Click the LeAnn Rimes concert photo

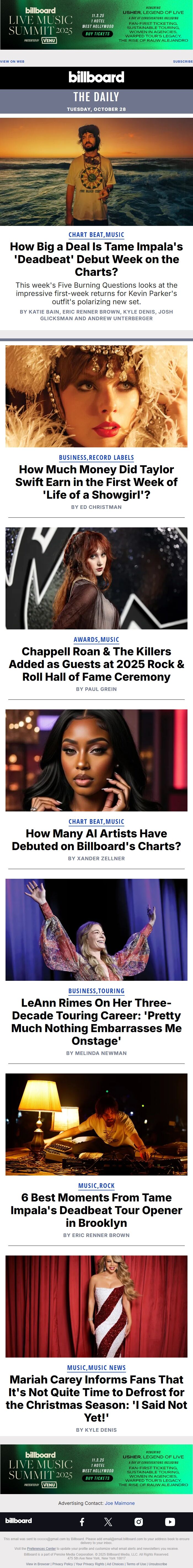pyautogui.click(x=96, y=929)
